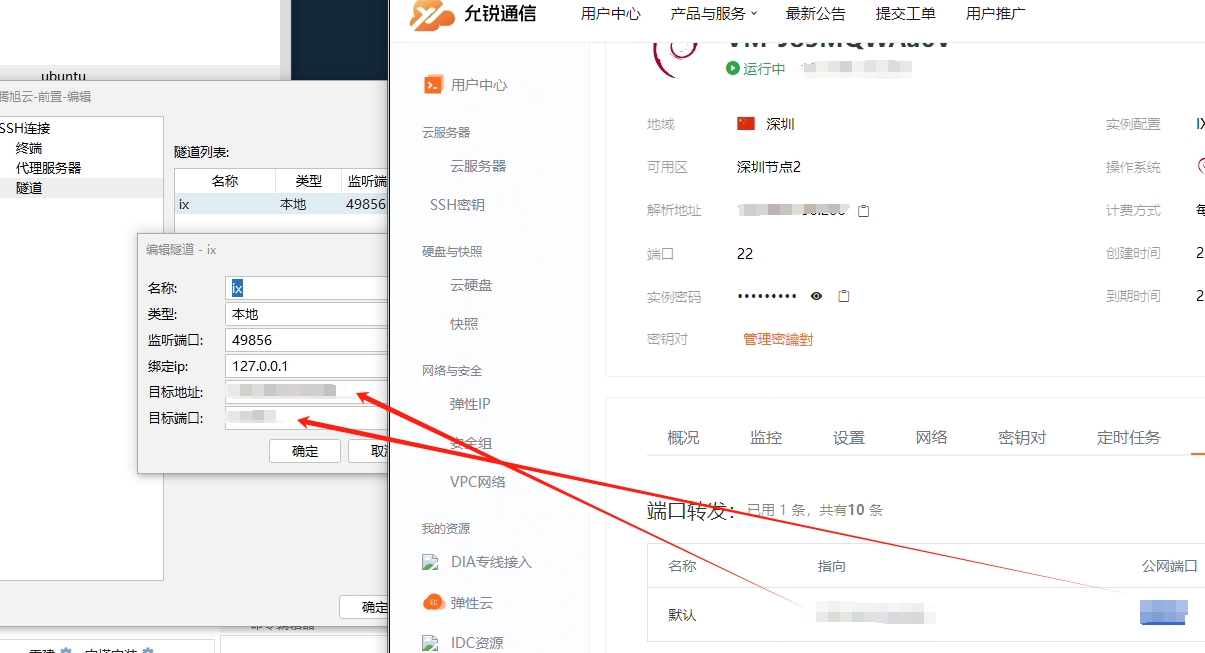
Task: Open 最新公告 in top navigation
Action: point(815,14)
